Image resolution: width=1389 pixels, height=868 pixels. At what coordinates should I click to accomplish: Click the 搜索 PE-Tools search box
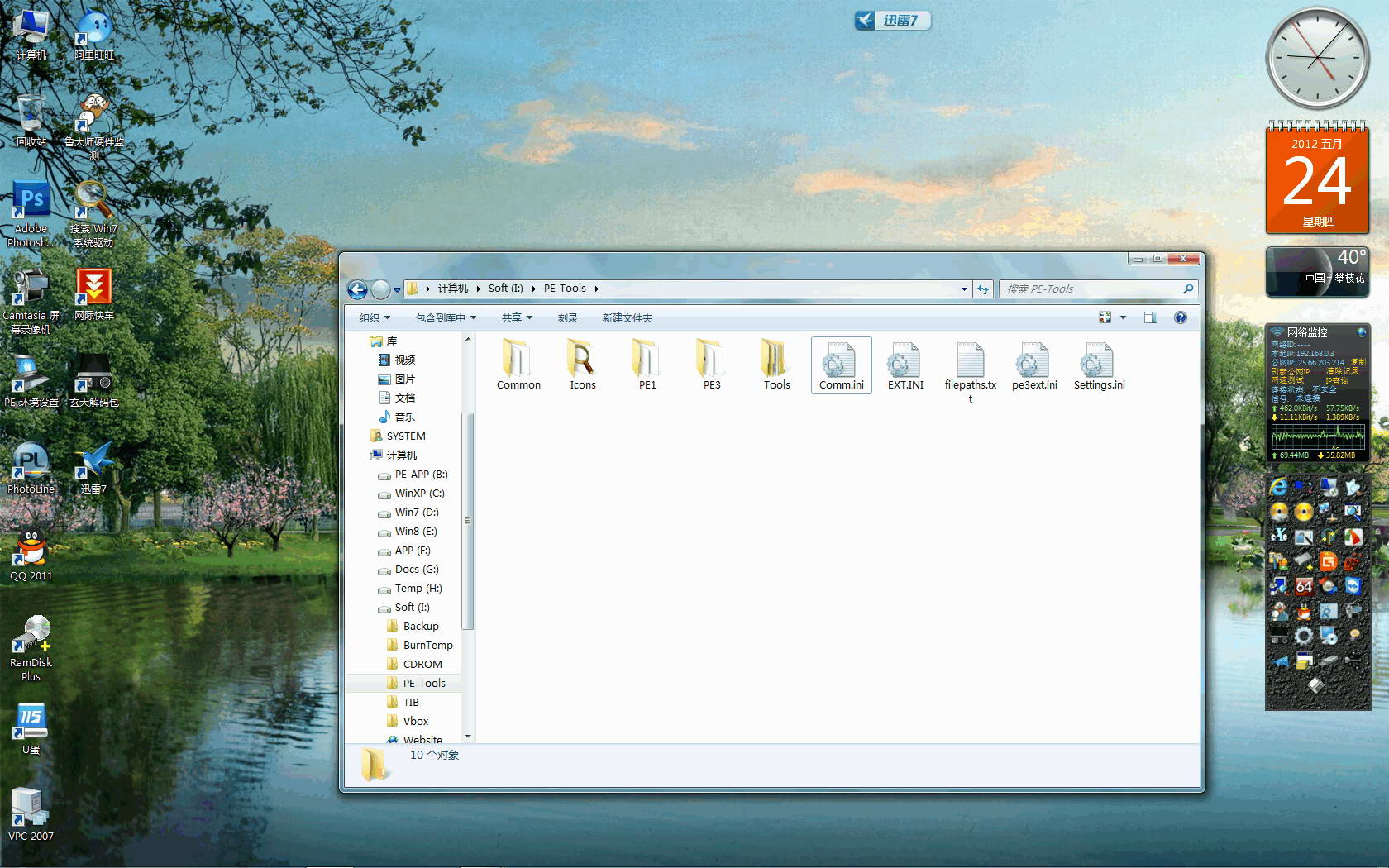pos(1098,289)
